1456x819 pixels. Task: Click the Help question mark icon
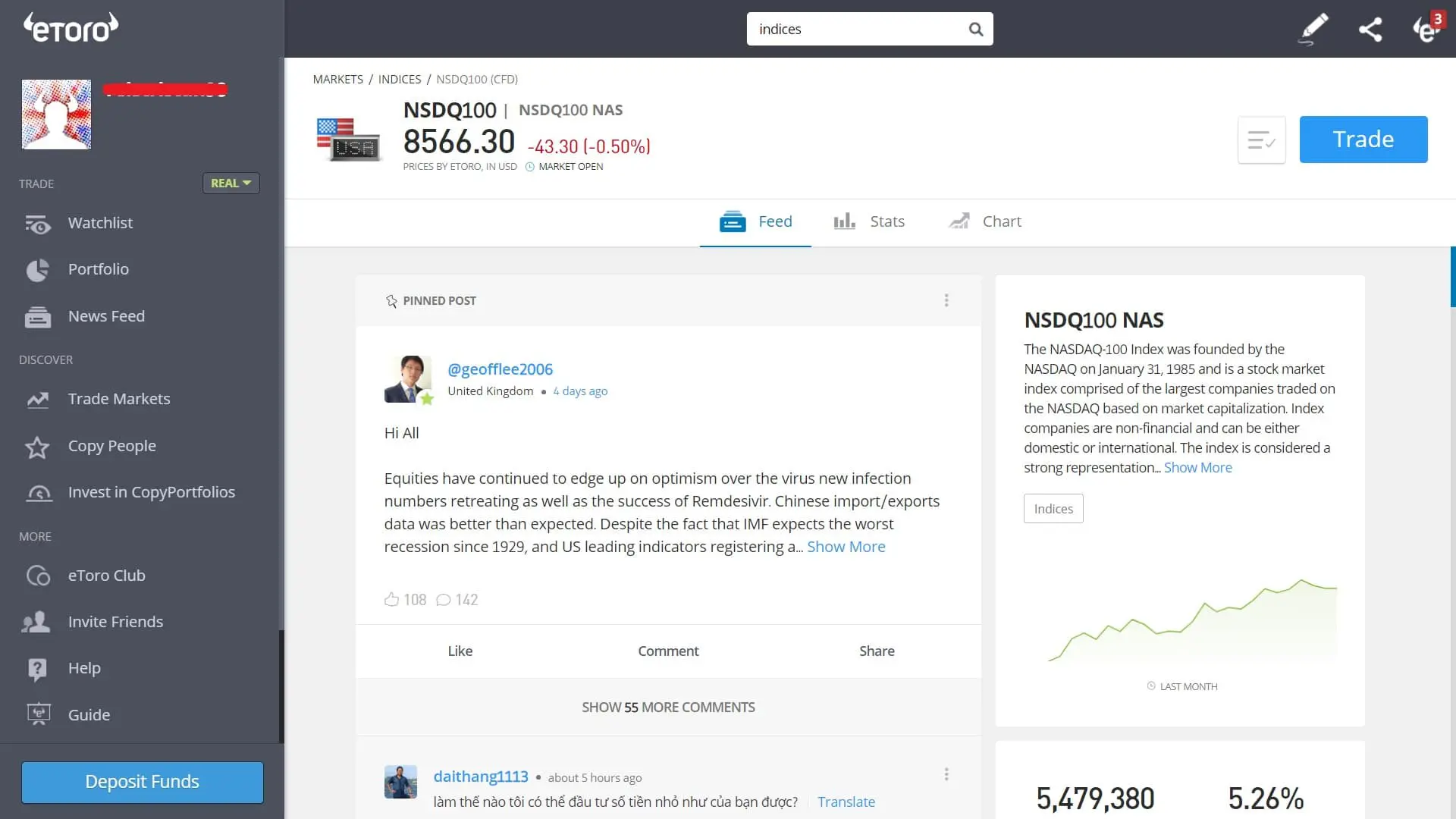tap(37, 670)
